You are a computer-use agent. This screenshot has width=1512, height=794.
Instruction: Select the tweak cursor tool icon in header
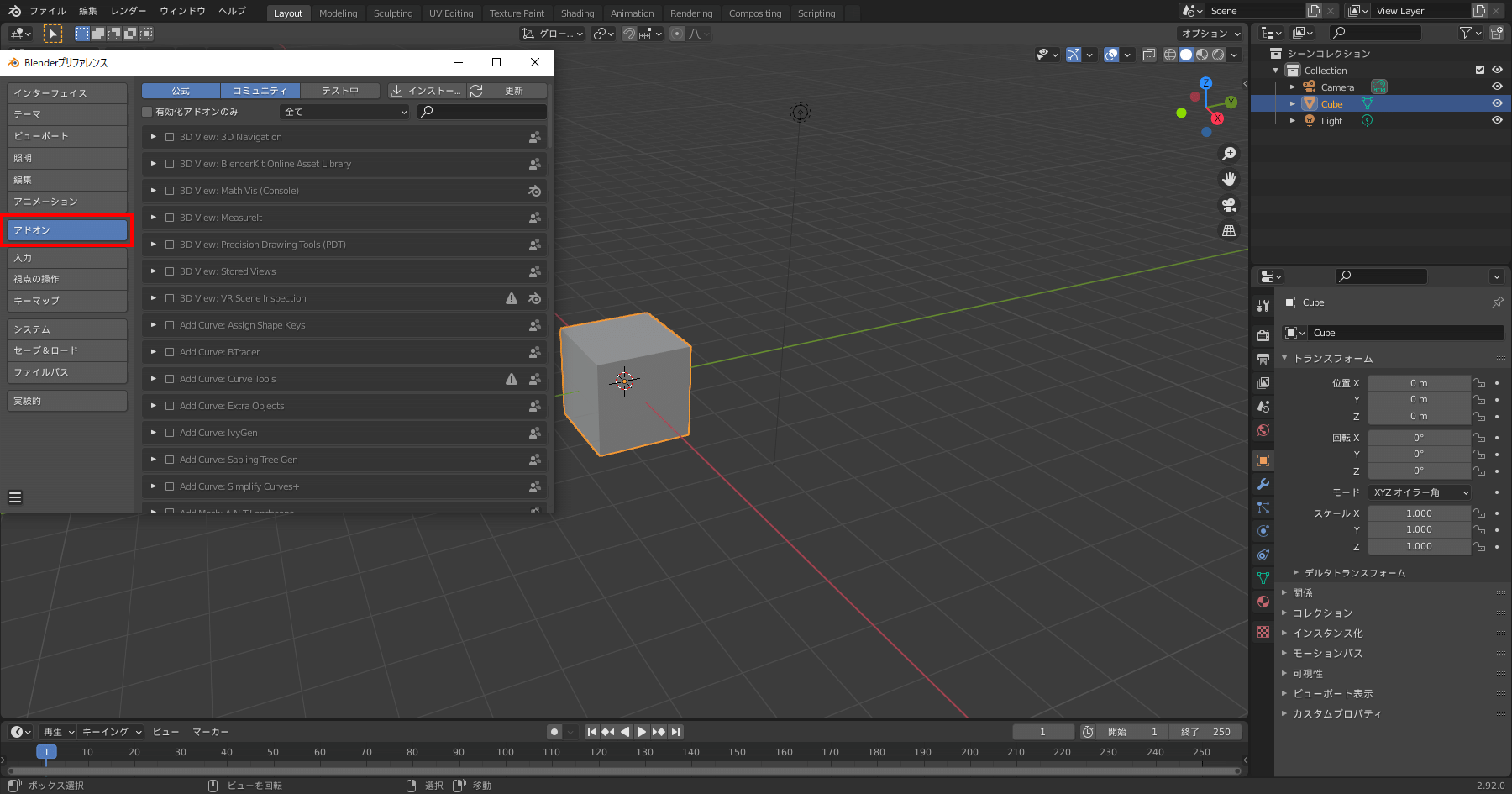[52, 34]
